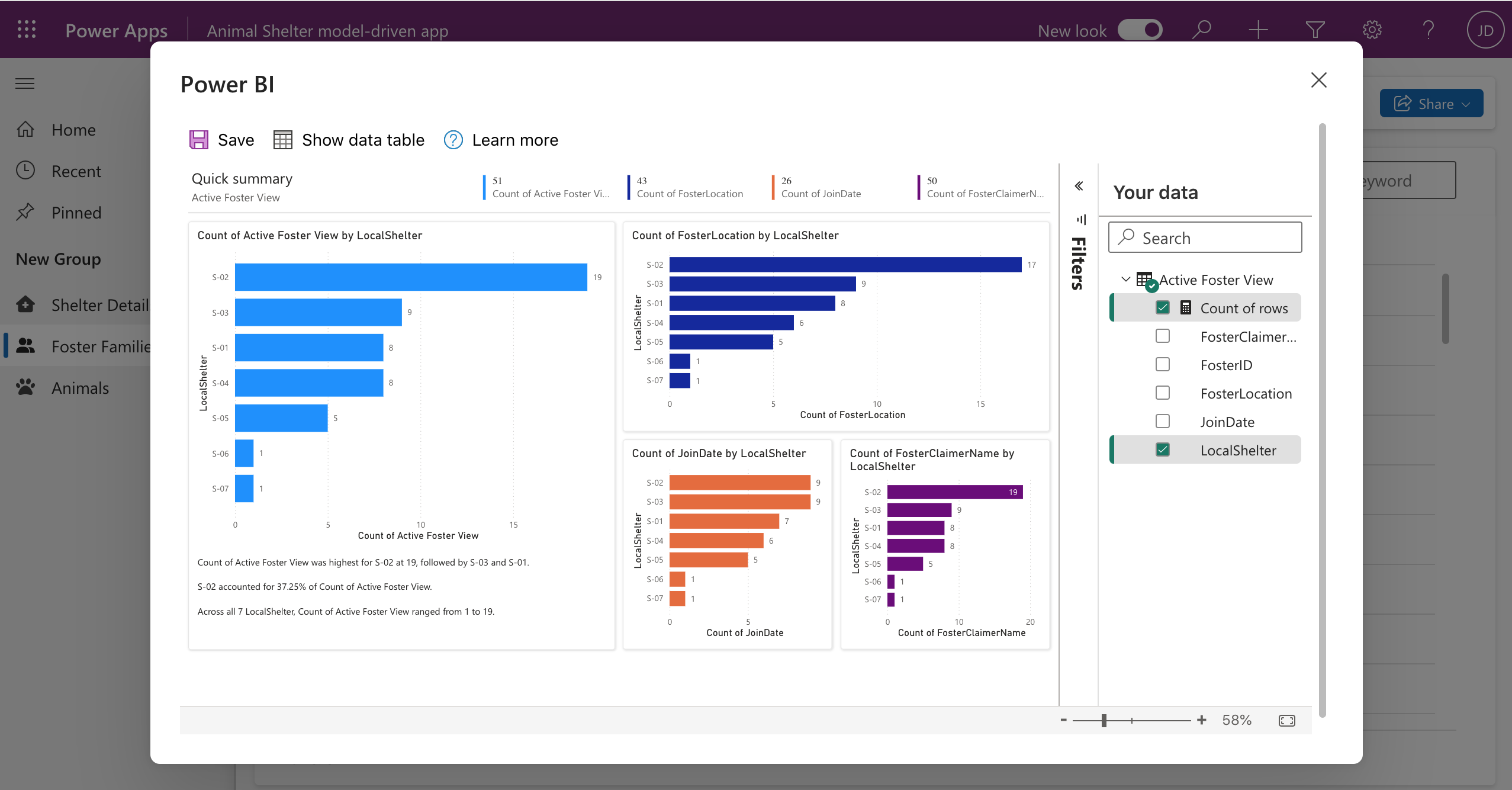The width and height of the screenshot is (1512, 790).
Task: Click the zoom out minus button
Action: (x=1063, y=720)
